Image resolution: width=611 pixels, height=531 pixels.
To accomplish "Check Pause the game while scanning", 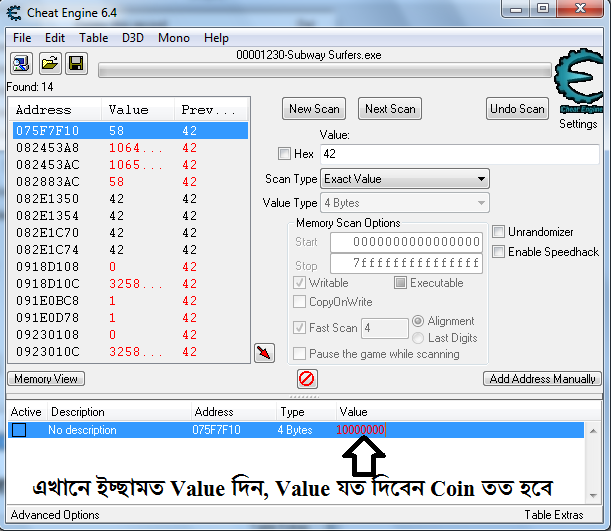I will 299,354.
